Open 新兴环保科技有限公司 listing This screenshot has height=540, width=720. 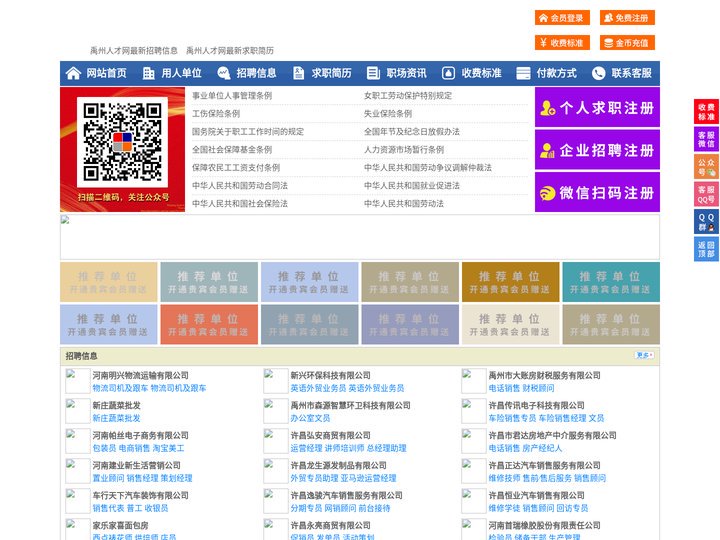[331, 375]
